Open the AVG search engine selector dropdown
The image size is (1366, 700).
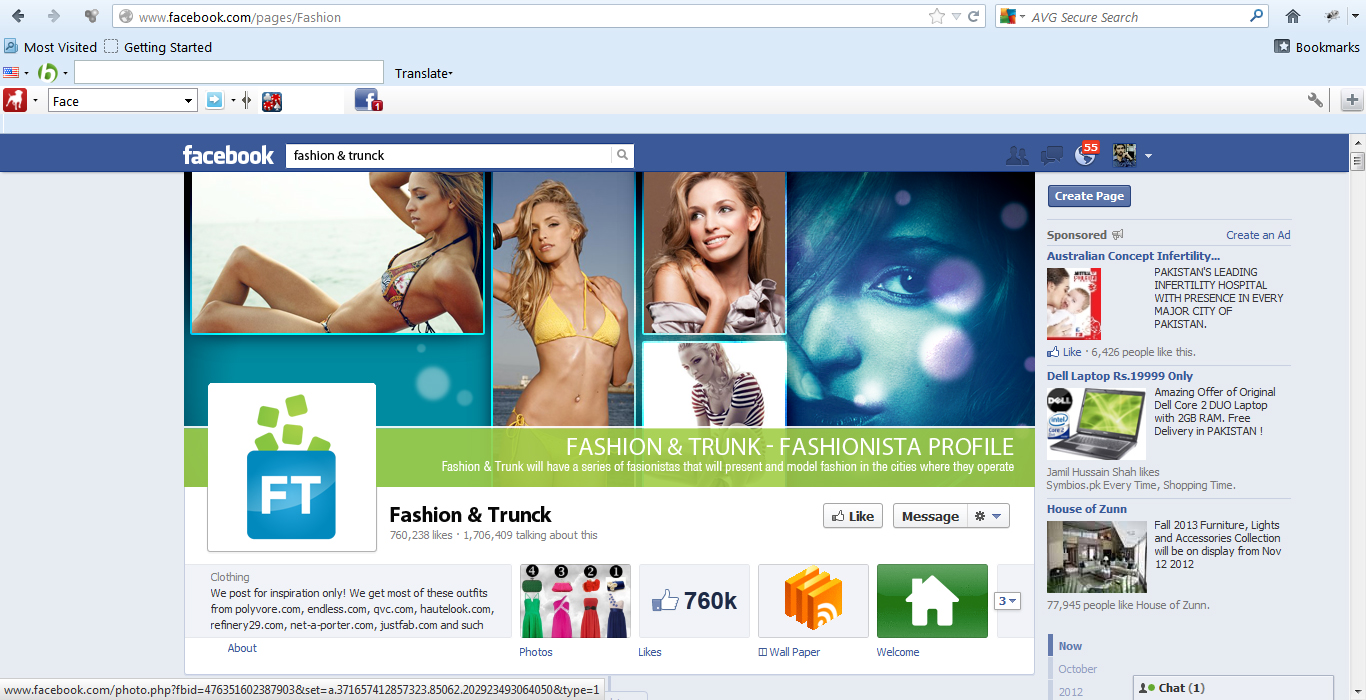click(x=1012, y=16)
